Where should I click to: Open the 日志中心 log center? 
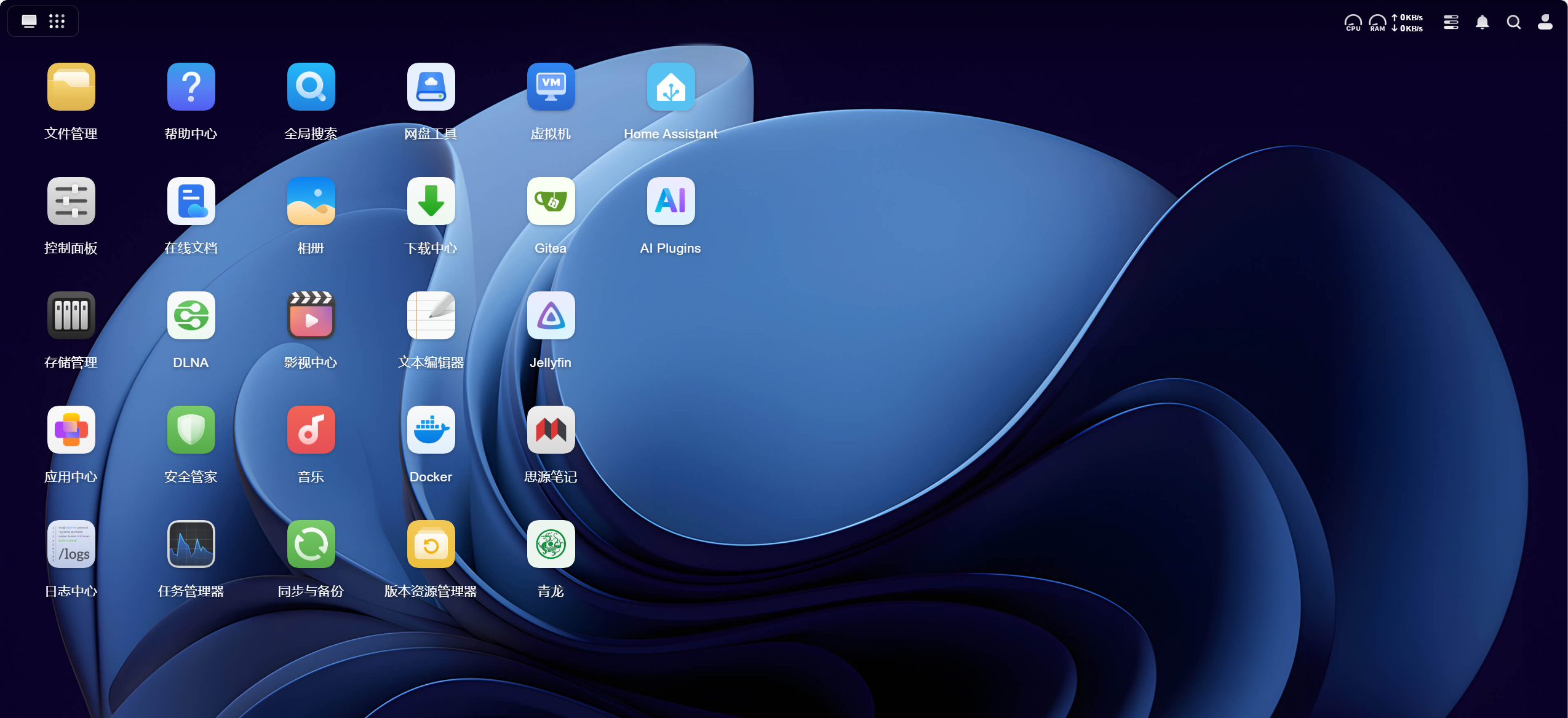(71, 544)
